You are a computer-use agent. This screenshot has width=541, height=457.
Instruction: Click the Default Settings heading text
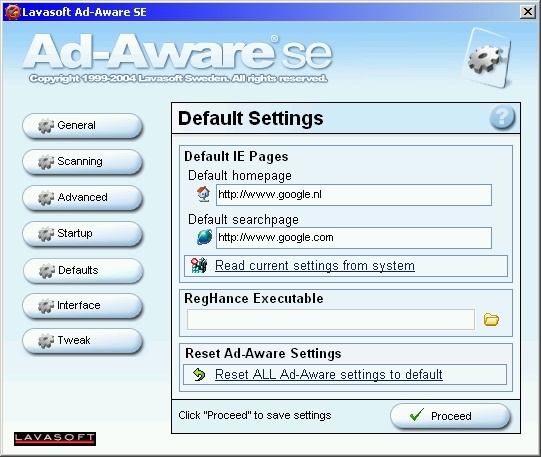click(x=251, y=118)
